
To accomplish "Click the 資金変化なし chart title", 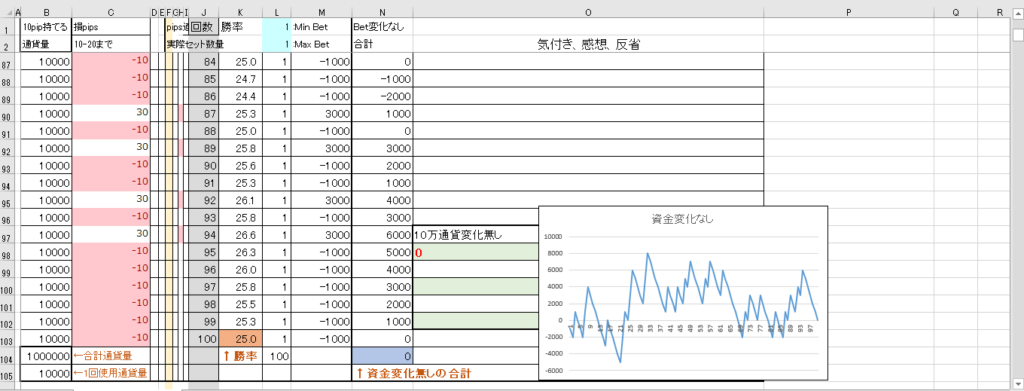I will (682, 219).
